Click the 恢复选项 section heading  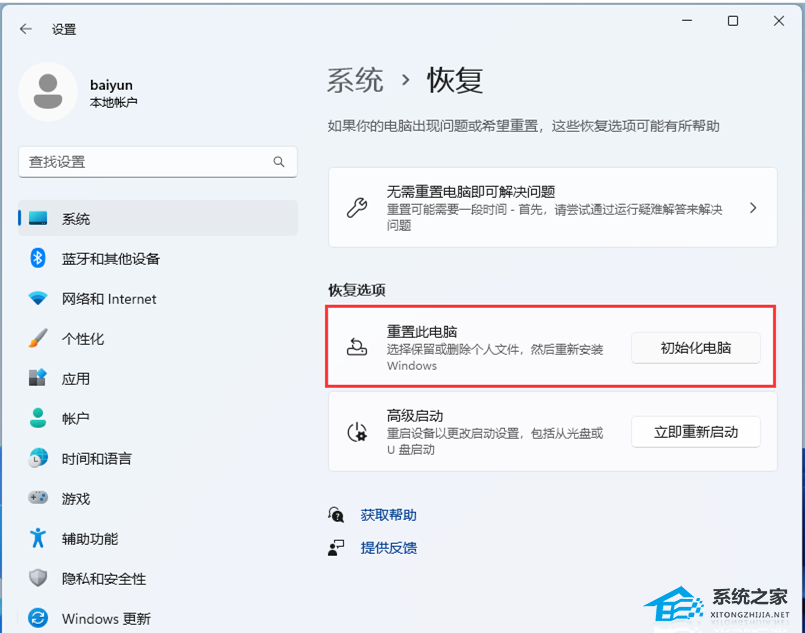(x=357, y=290)
